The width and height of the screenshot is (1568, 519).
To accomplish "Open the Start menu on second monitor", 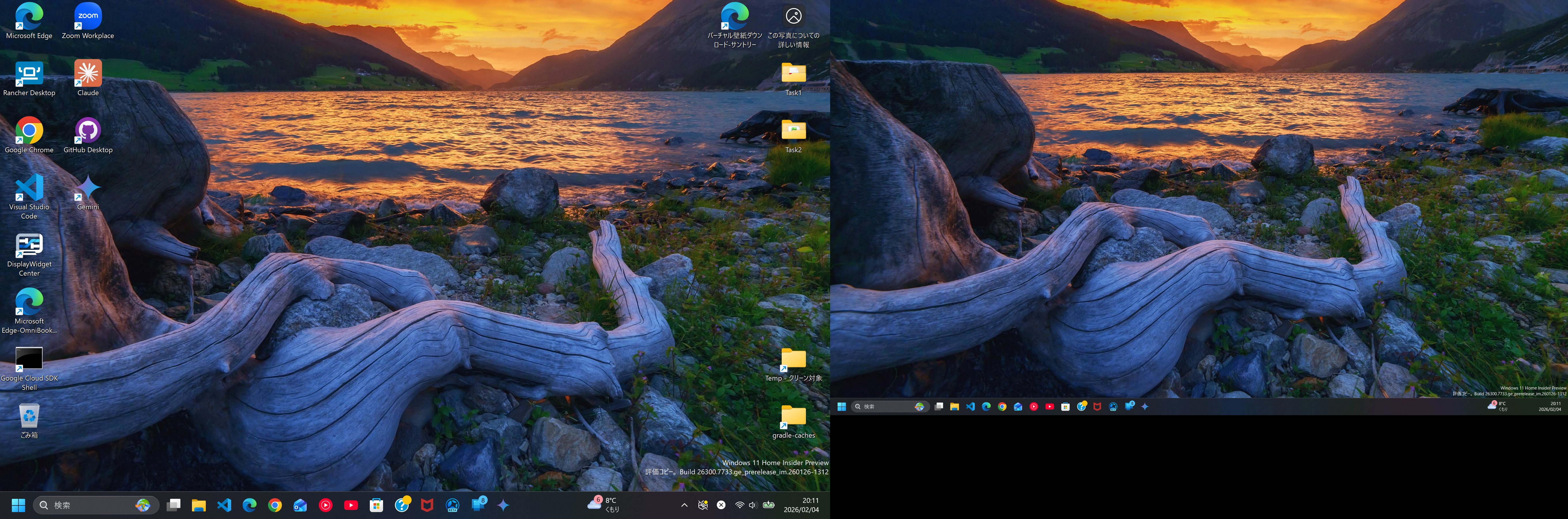I will click(x=841, y=406).
